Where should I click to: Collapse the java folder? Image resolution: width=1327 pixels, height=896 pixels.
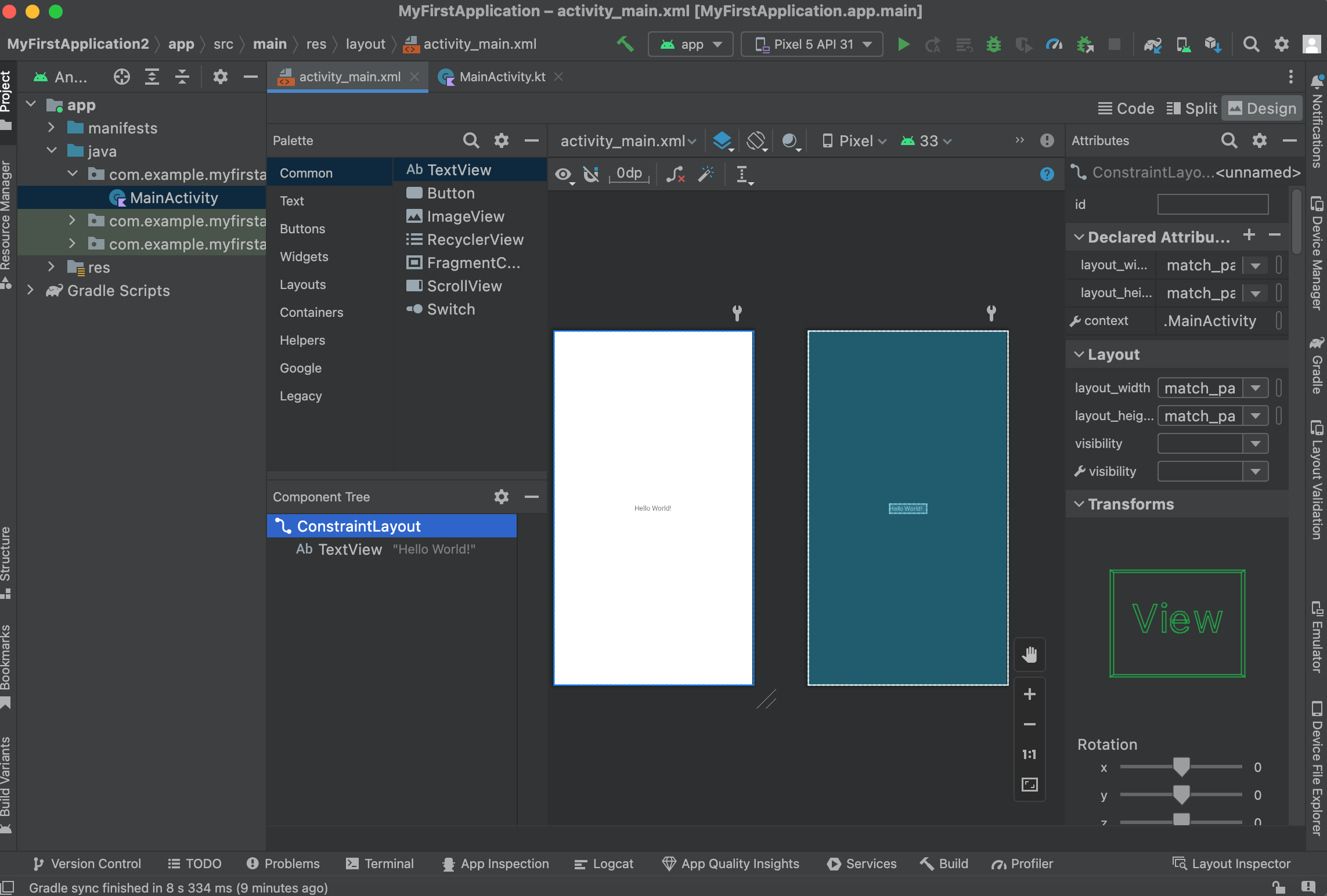point(51,151)
